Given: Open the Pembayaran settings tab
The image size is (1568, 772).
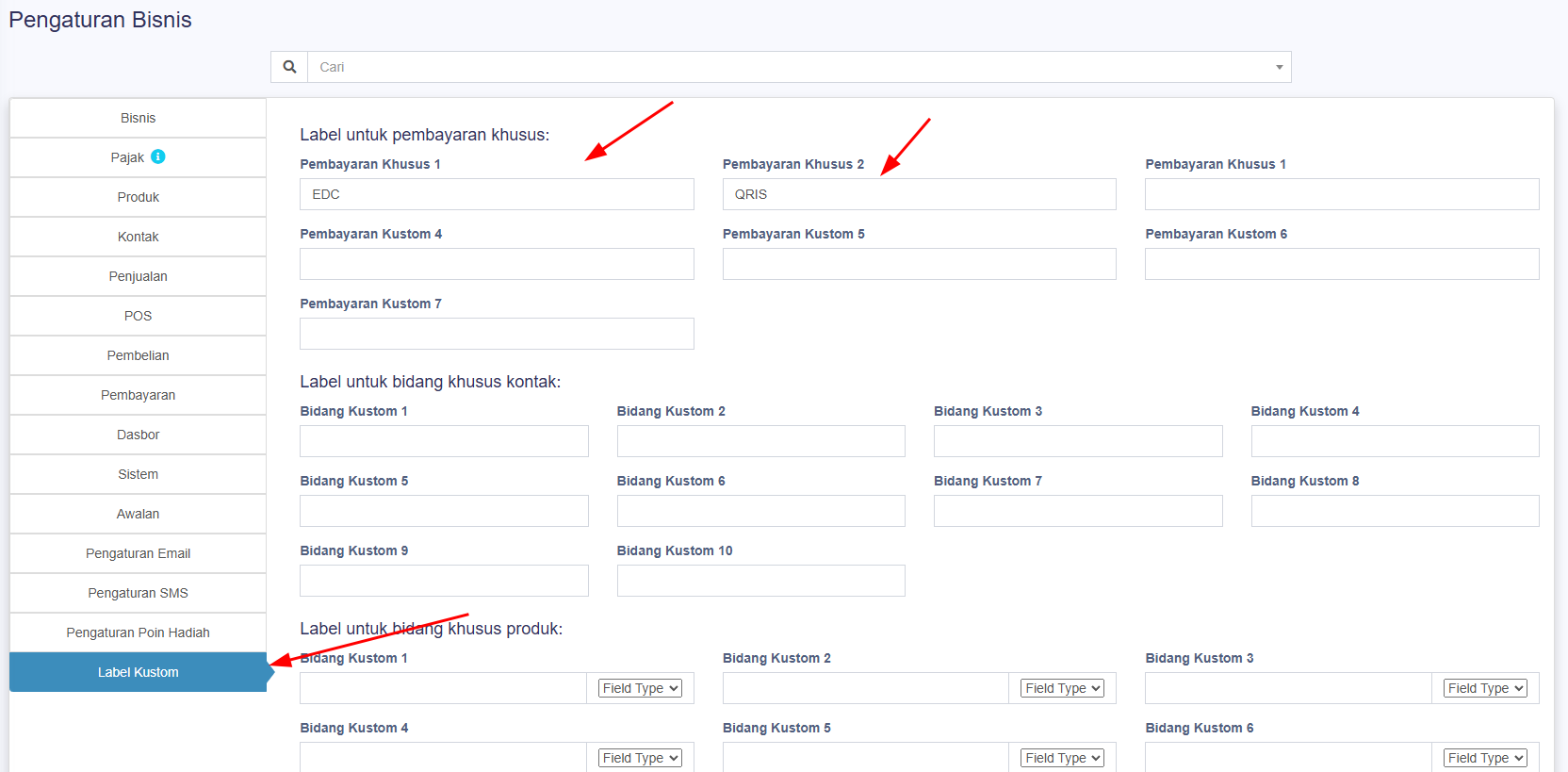Looking at the screenshot, I should tap(138, 395).
